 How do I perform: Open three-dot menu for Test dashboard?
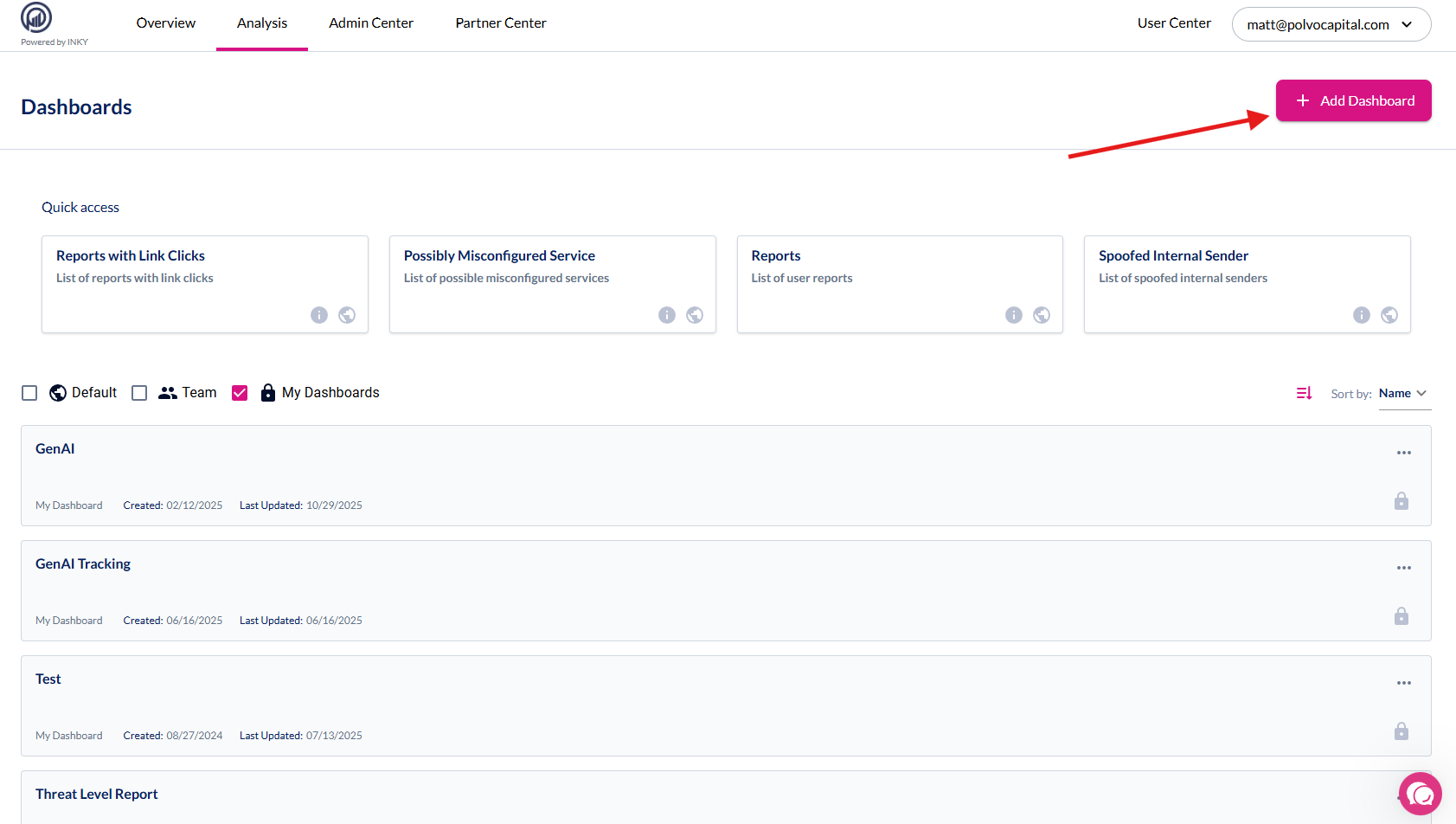[1404, 683]
